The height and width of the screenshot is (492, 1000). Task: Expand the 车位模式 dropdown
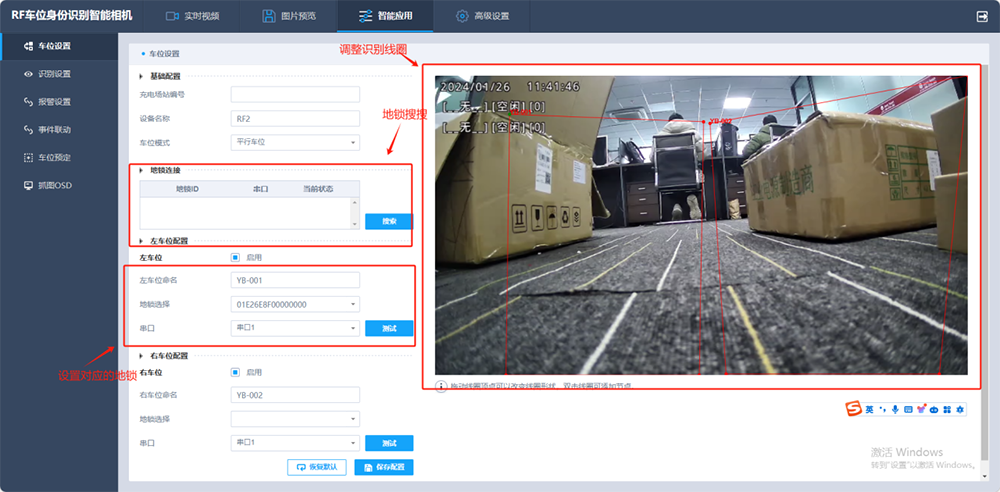[x=295, y=142]
